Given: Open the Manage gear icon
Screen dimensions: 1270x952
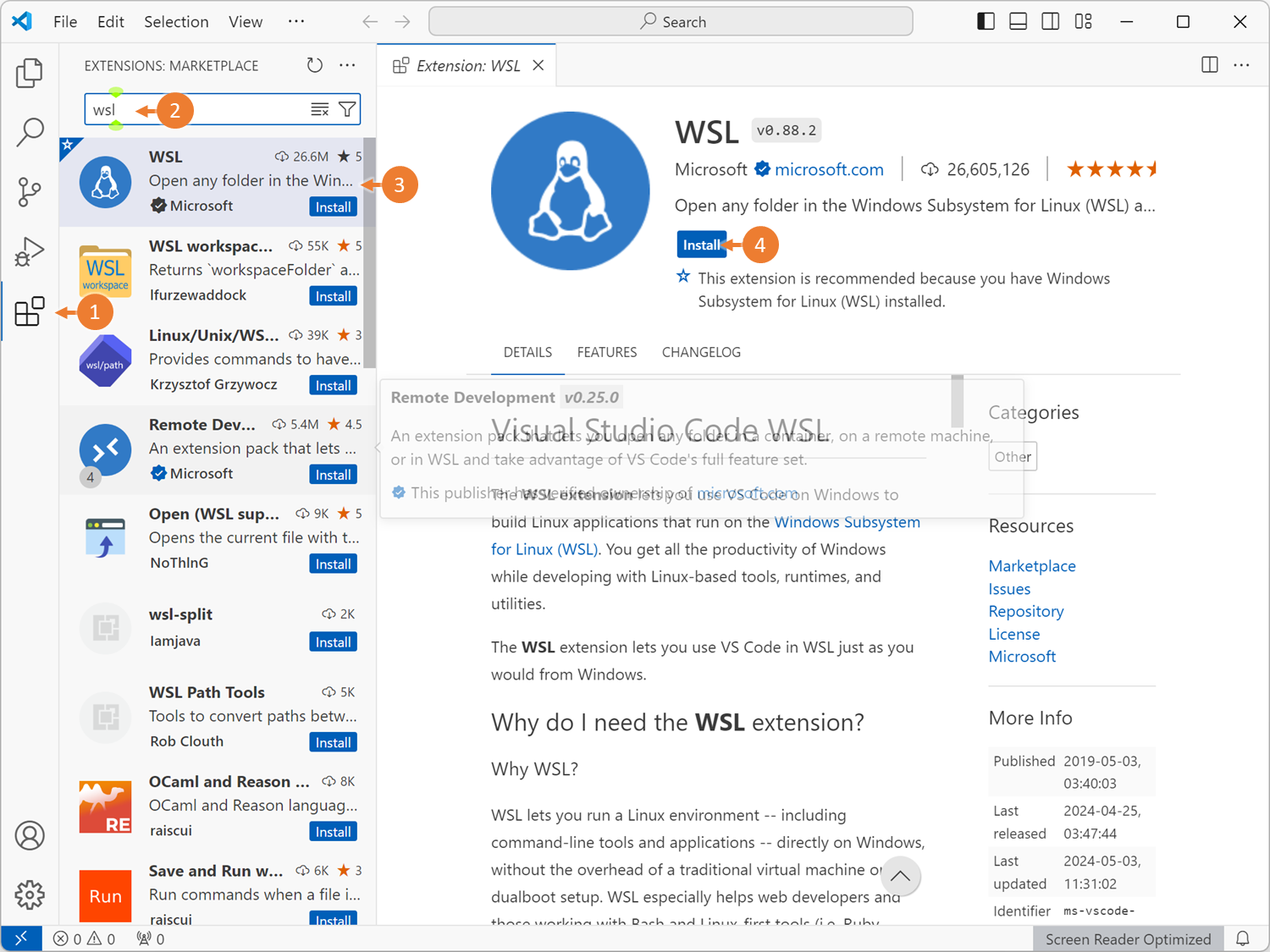Looking at the screenshot, I should point(30,894).
